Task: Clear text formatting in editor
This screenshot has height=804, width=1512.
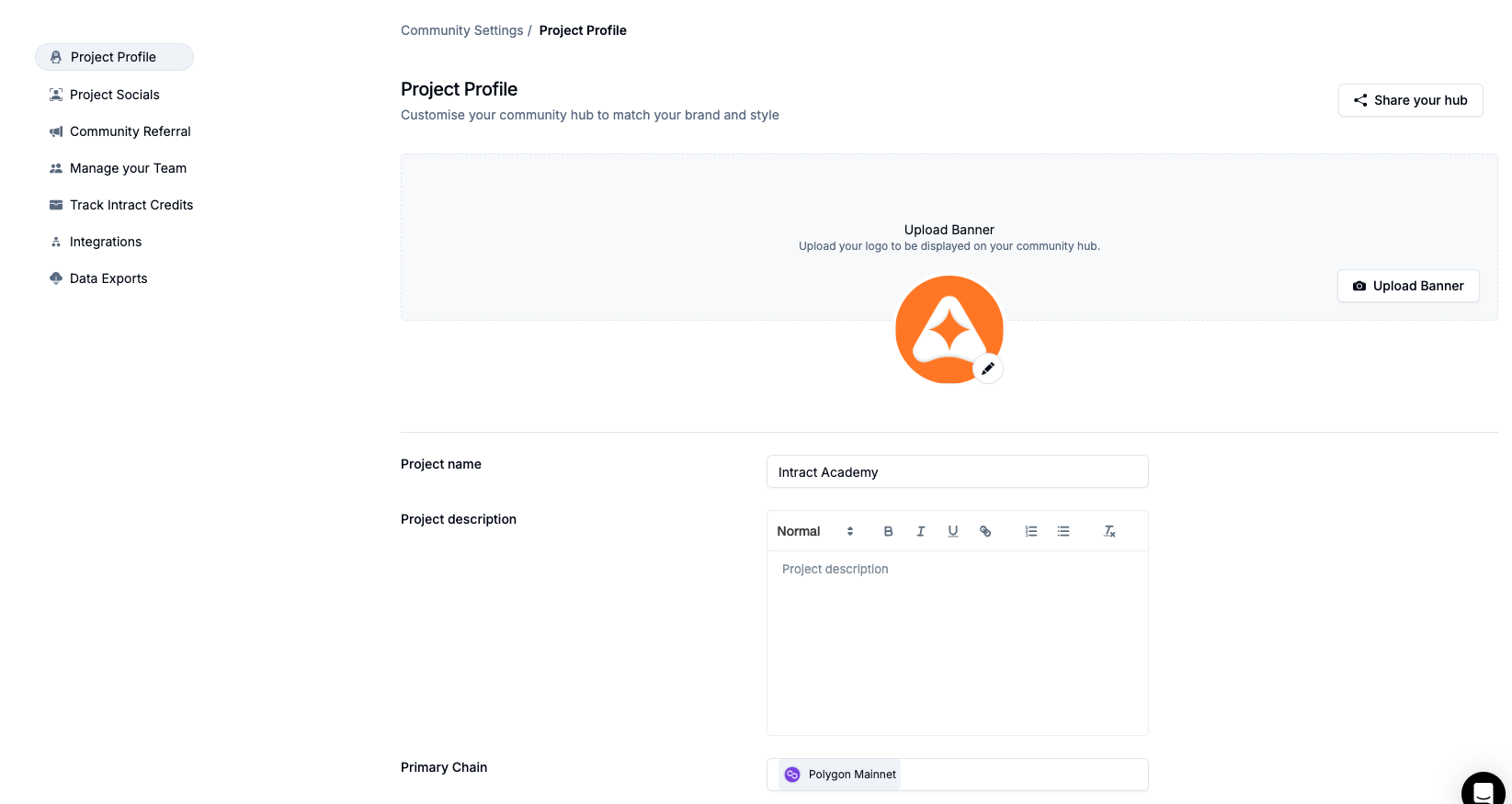Action: pyautogui.click(x=1109, y=531)
